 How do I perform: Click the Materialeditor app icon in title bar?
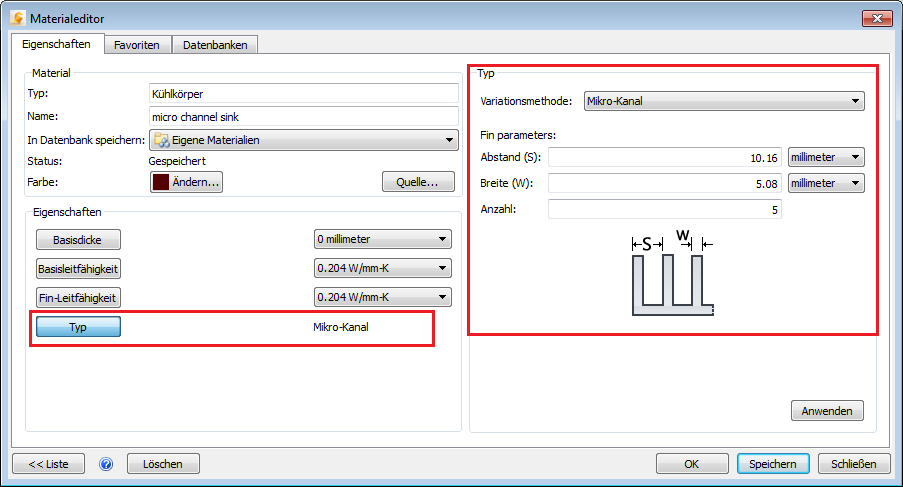tap(18, 18)
